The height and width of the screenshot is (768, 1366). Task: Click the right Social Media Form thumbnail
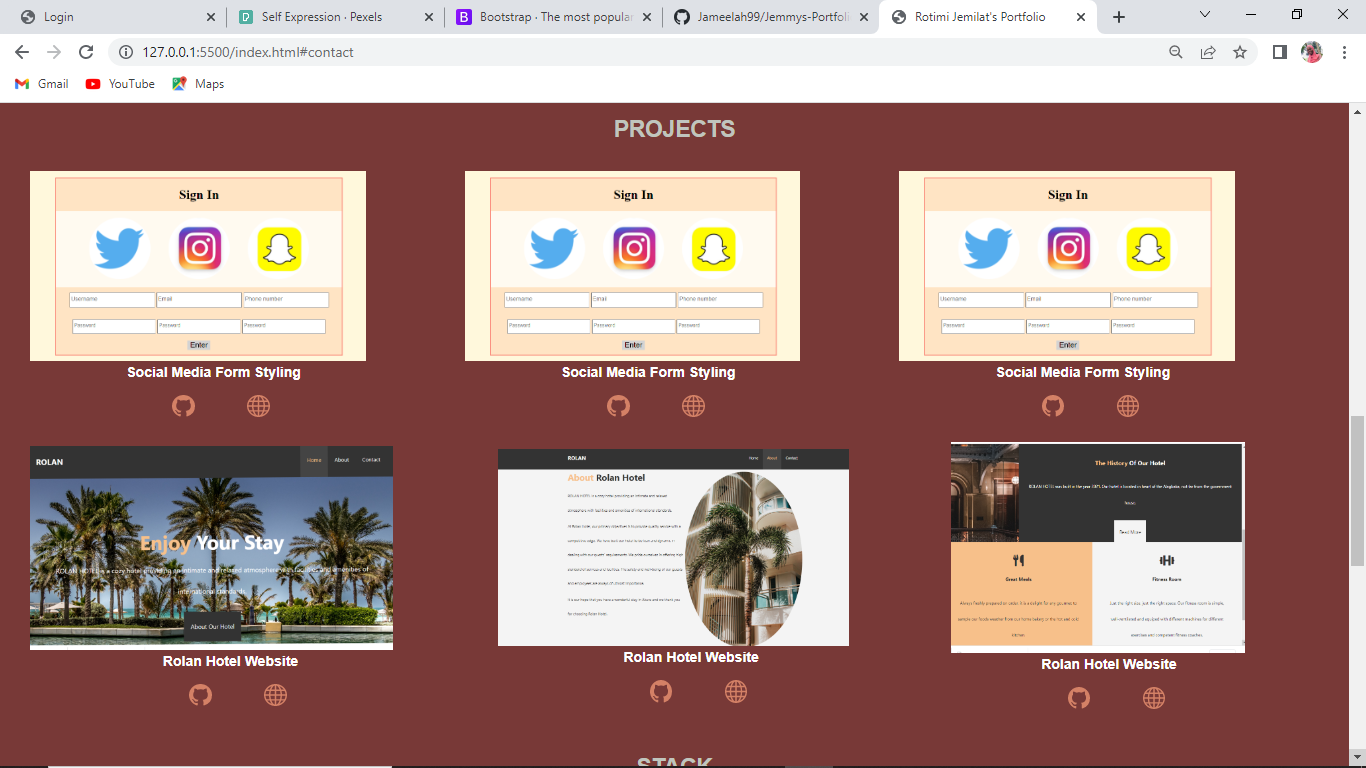1067,266
